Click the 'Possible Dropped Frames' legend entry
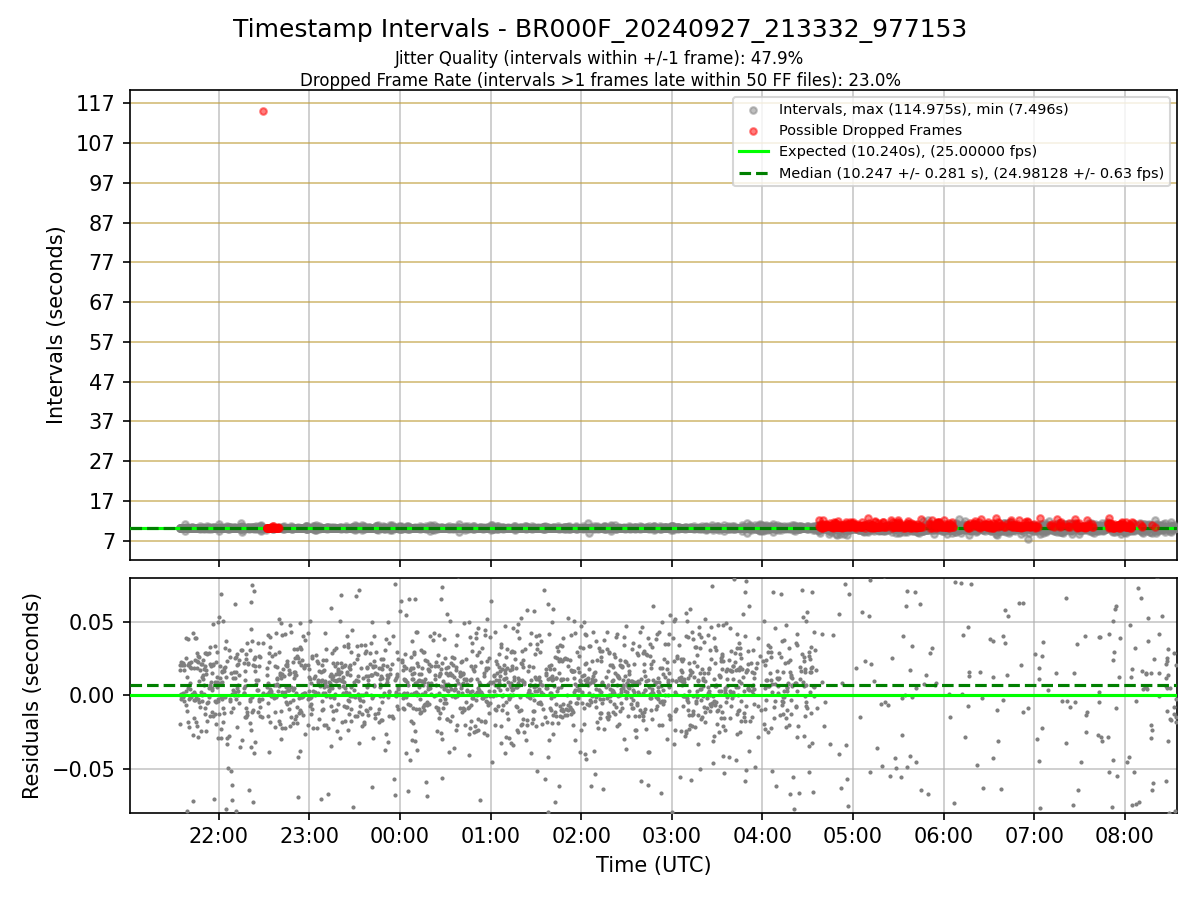This screenshot has height=900, width=1200. tap(870, 130)
